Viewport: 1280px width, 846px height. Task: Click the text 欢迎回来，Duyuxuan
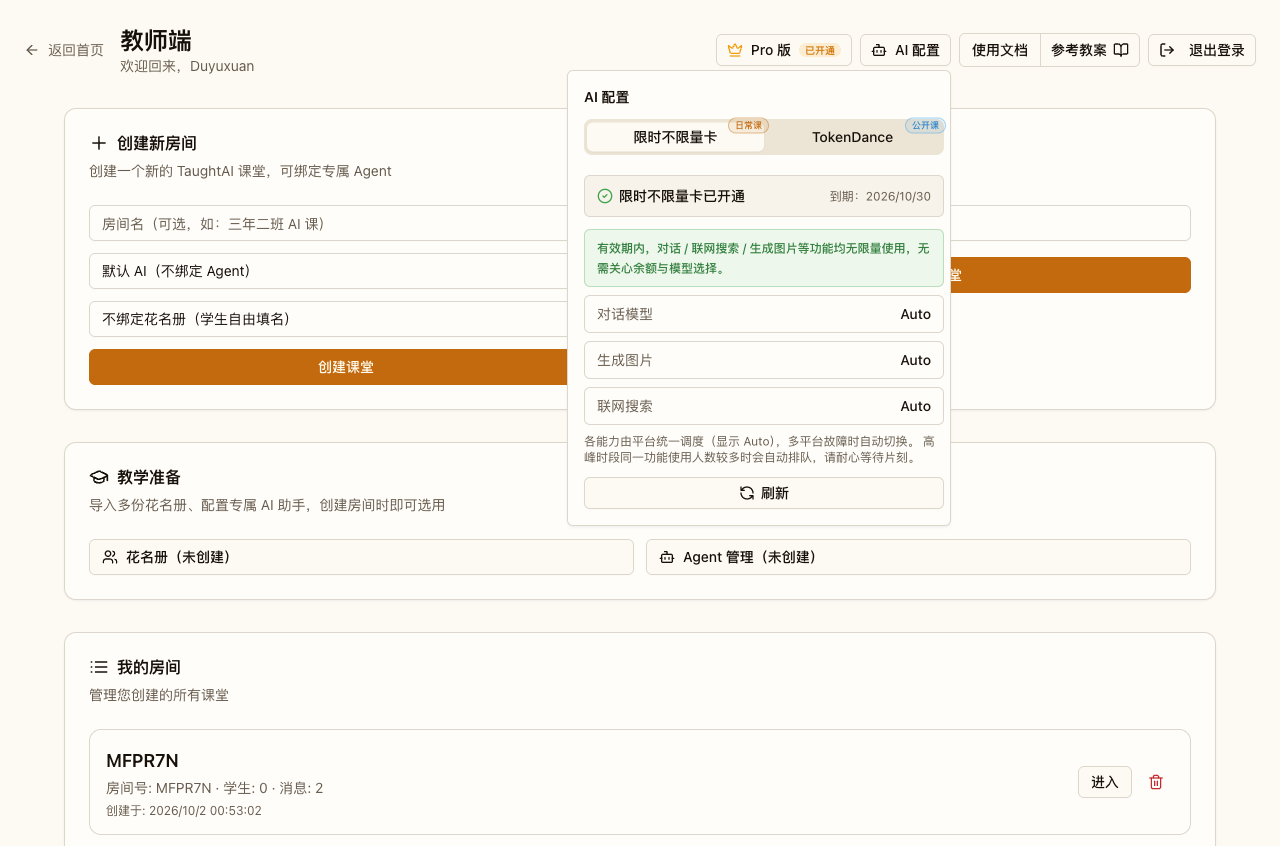click(x=187, y=66)
